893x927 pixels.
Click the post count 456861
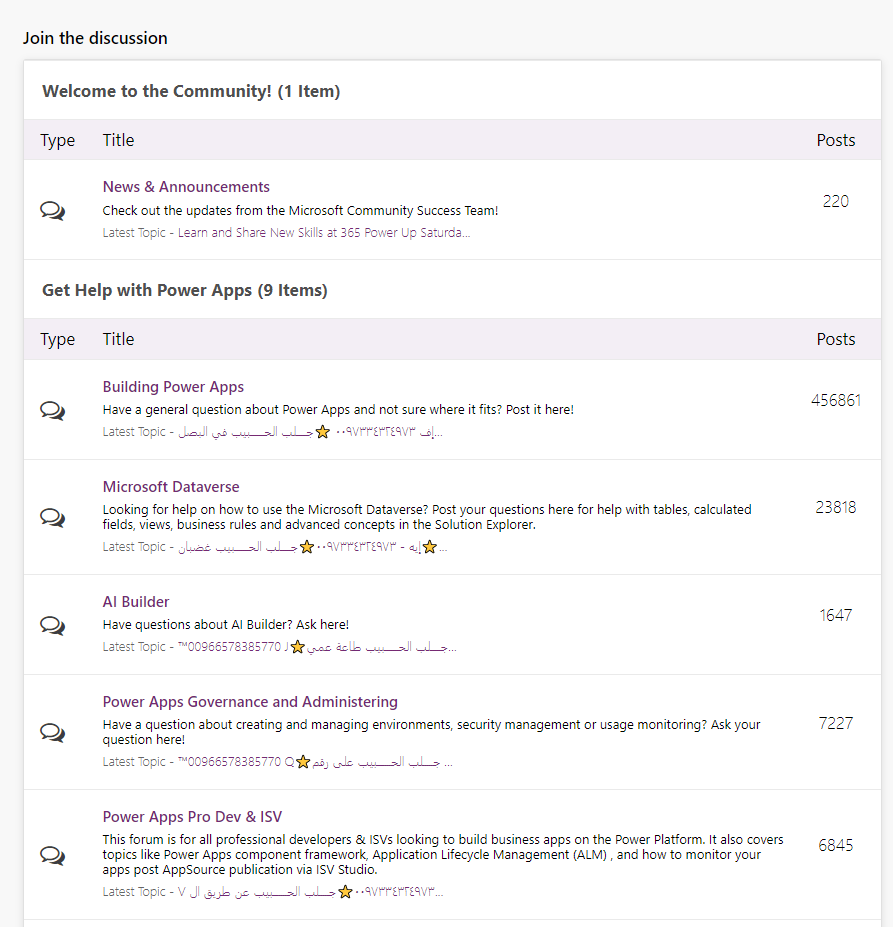(x=836, y=401)
